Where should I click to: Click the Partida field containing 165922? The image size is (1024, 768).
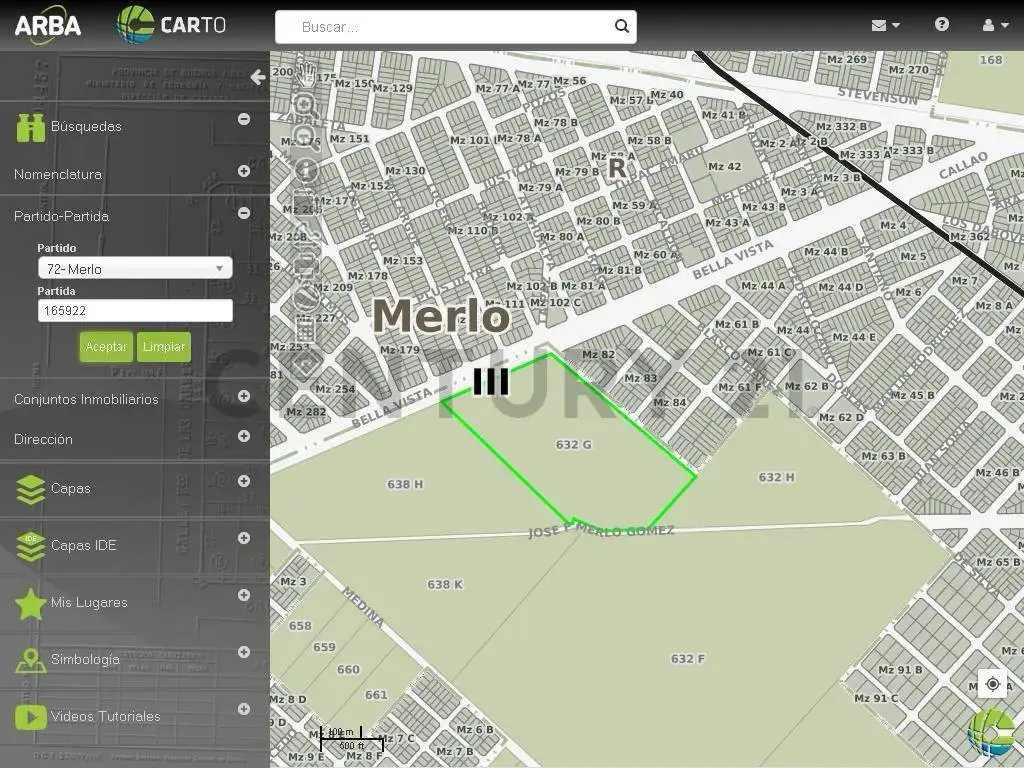(135, 311)
